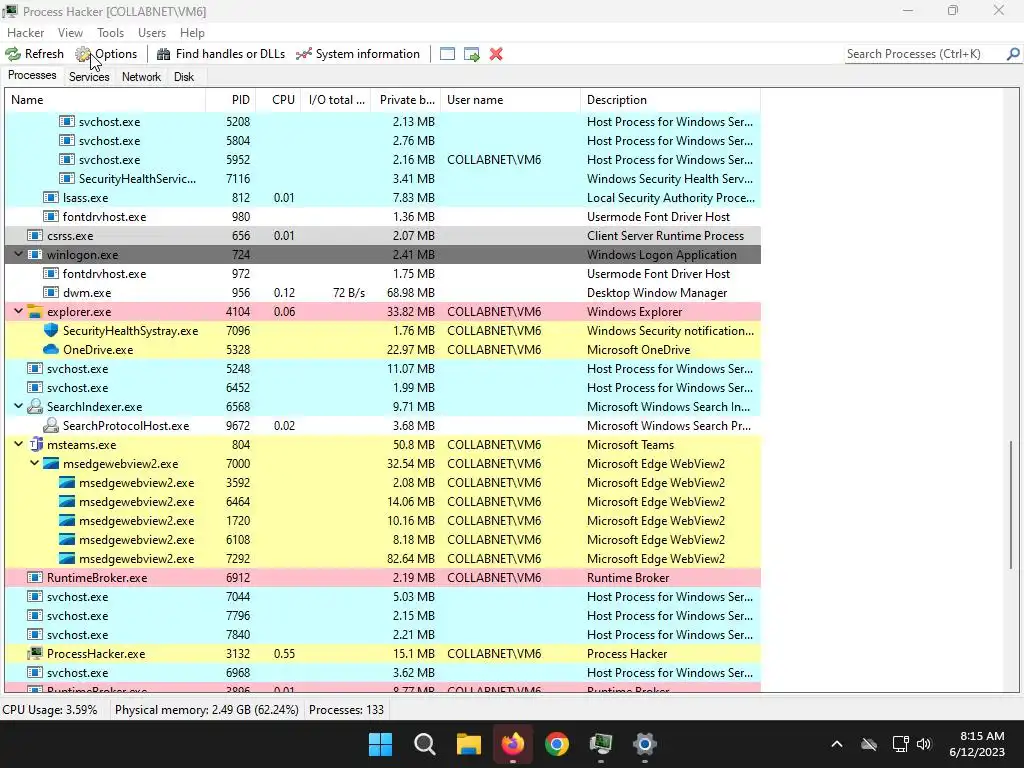Open the Users menu
Screen dimensions: 1024x768
[152, 33]
